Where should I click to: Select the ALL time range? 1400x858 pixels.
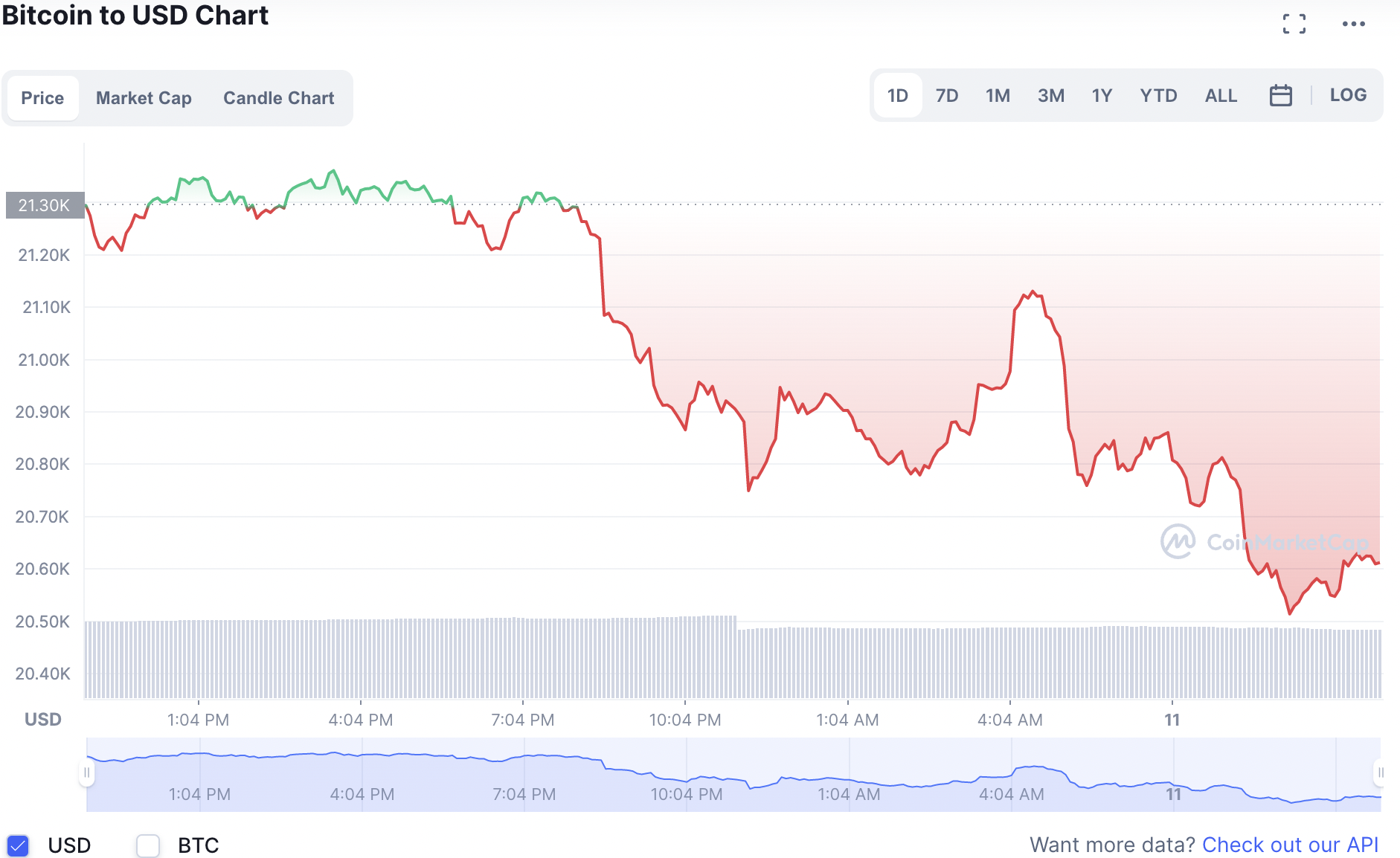(1221, 95)
